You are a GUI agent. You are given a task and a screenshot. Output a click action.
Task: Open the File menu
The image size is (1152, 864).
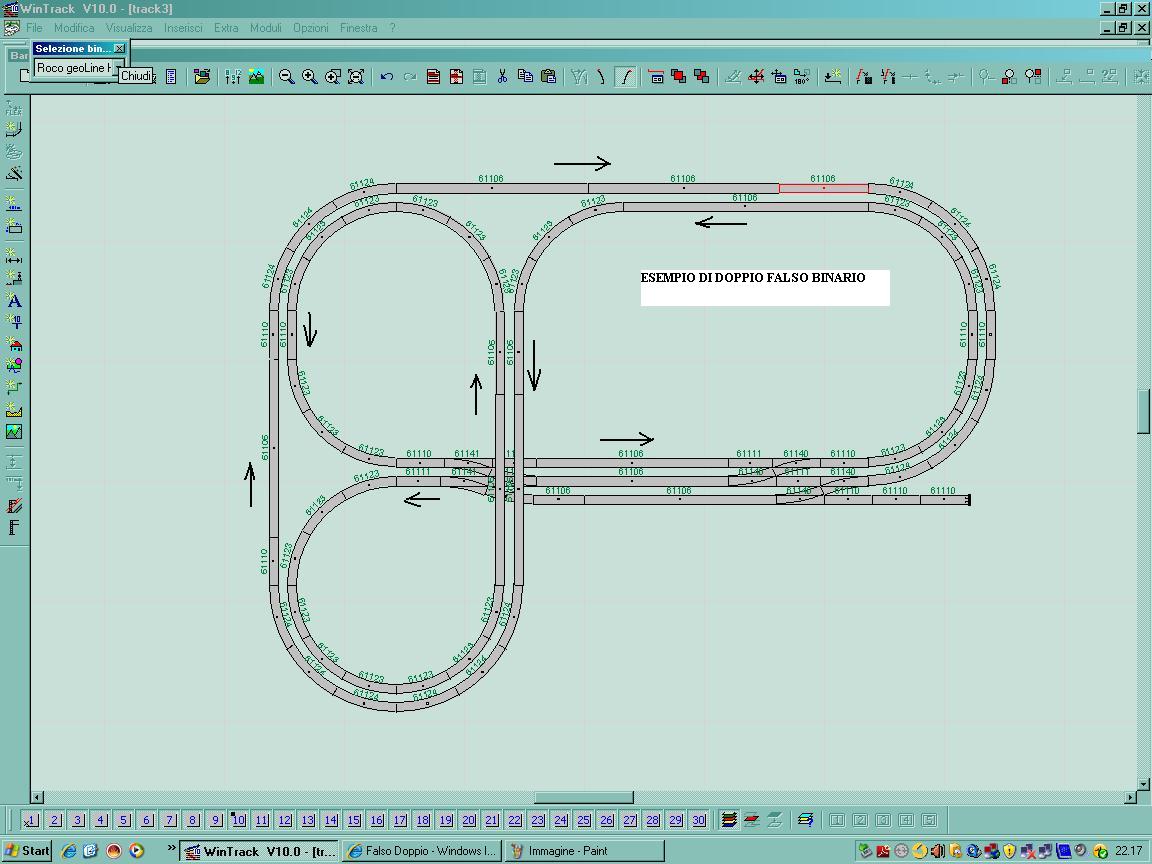tap(34, 28)
